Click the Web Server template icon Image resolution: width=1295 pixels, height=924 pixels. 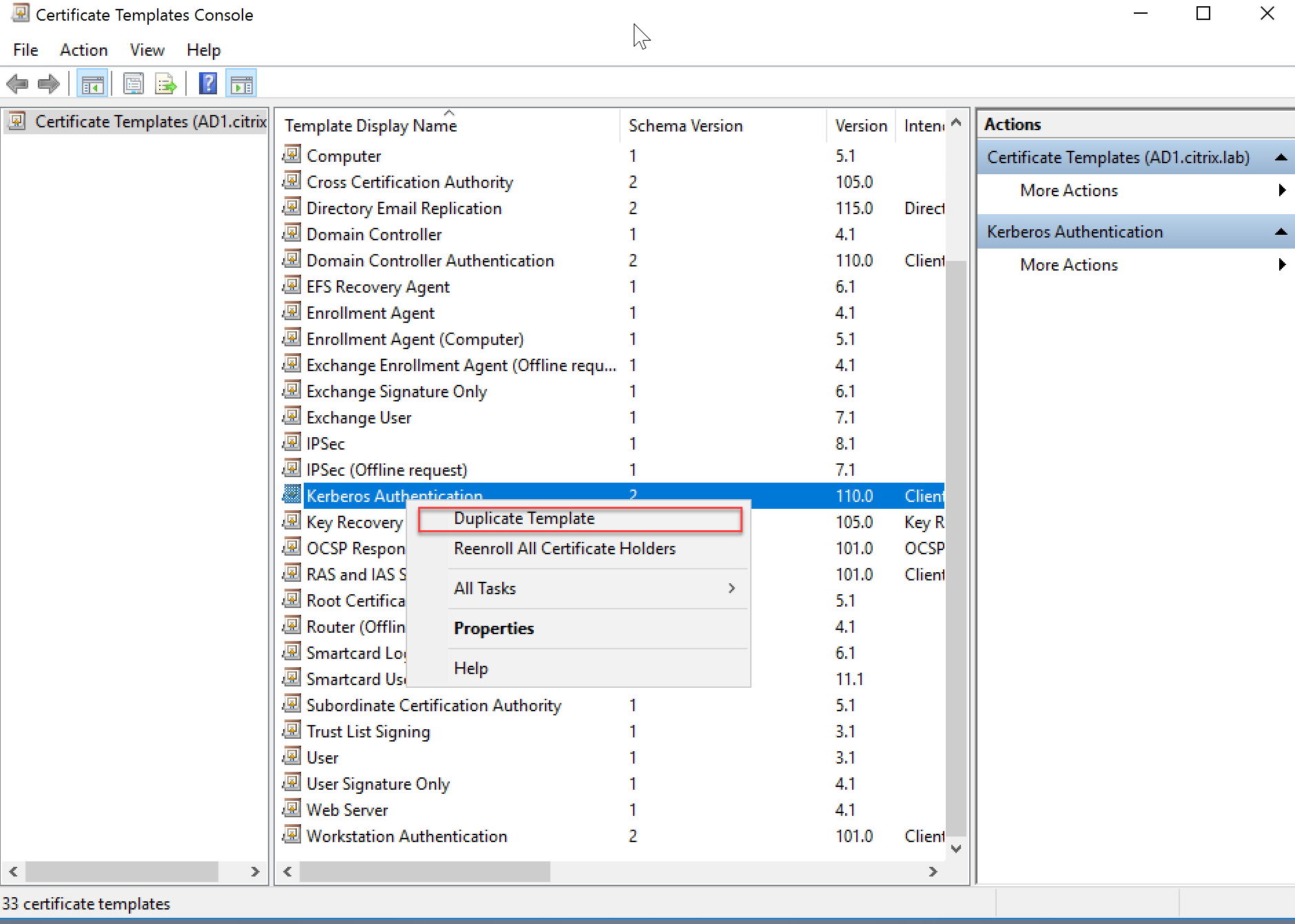(x=292, y=809)
